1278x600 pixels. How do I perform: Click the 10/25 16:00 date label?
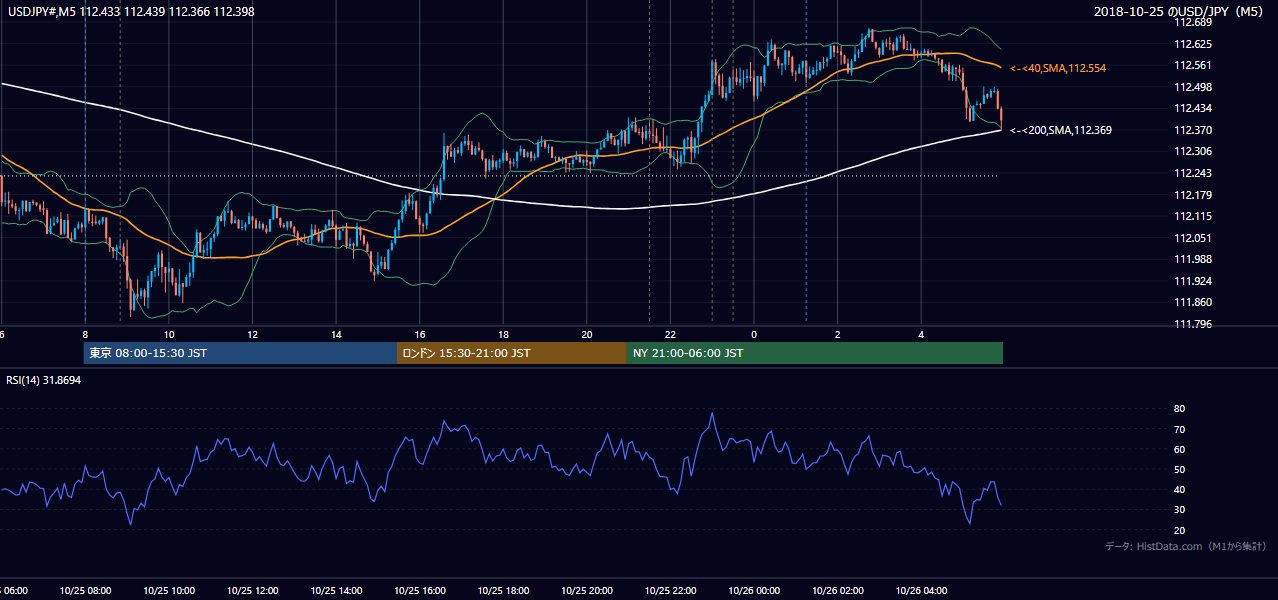point(420,591)
